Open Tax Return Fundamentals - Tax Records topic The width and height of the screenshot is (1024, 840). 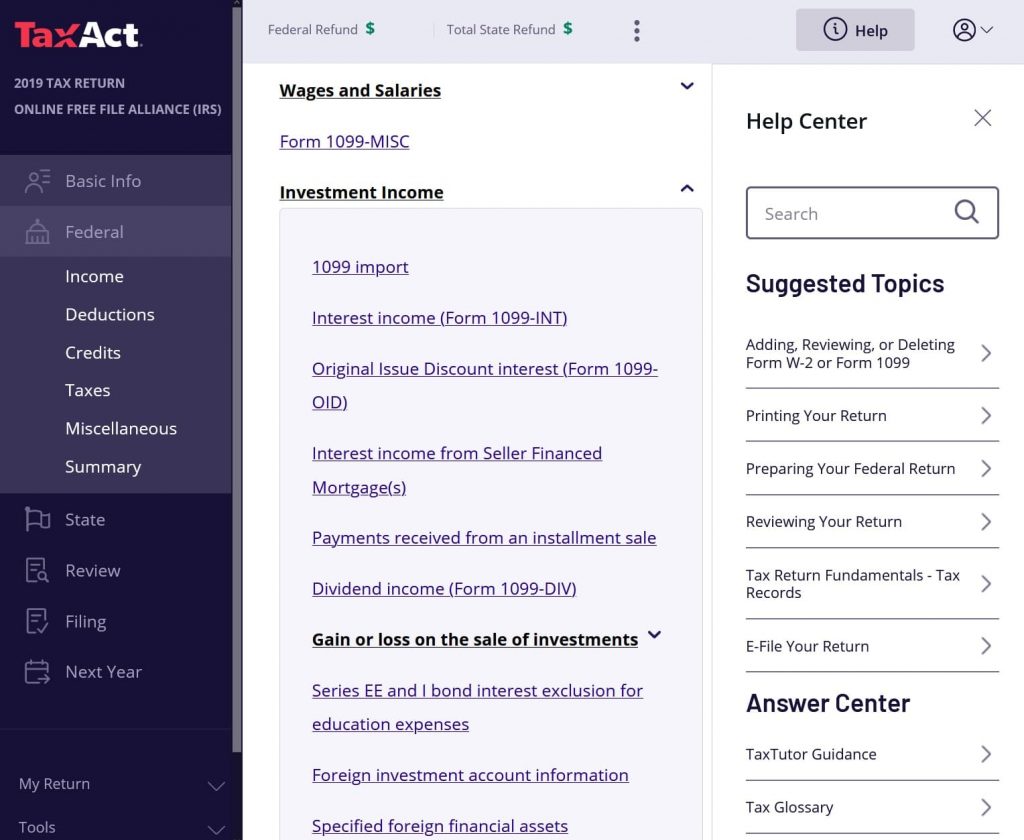[x=872, y=583]
